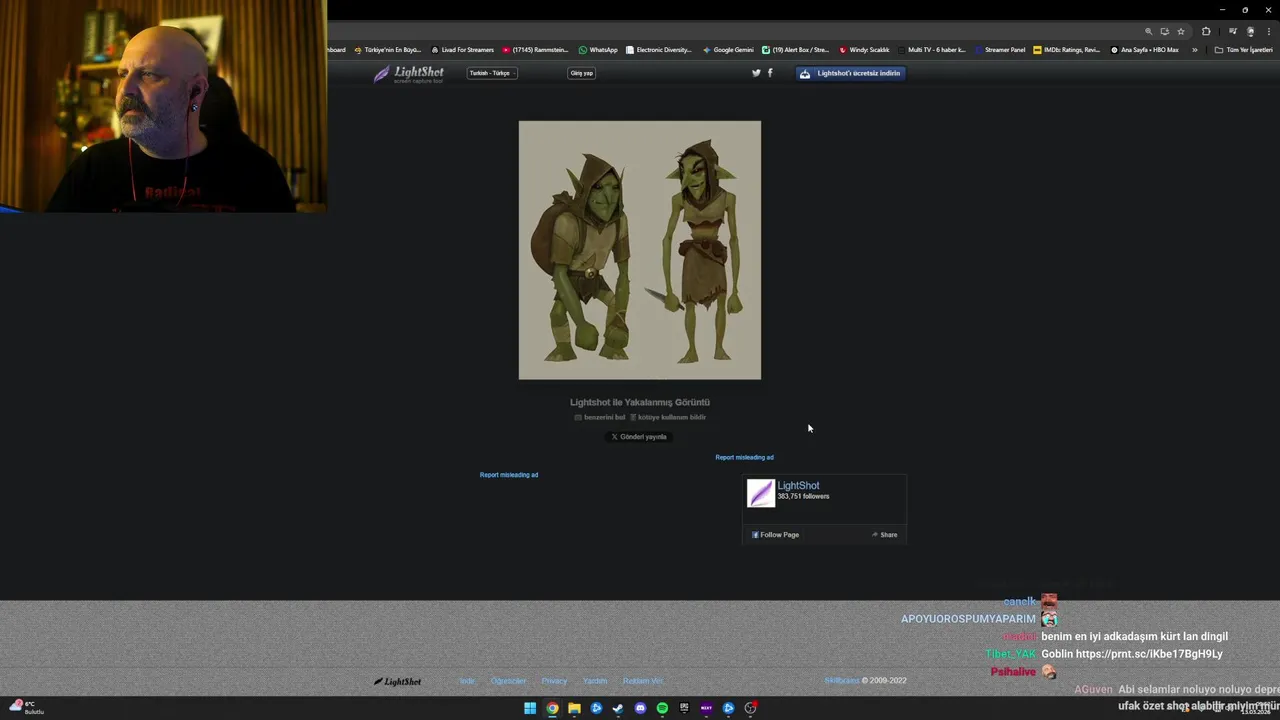Image resolution: width=1280 pixels, height=720 pixels.
Task: Click Lightshot'ı ücretsiz indirin download button
Action: coord(851,73)
